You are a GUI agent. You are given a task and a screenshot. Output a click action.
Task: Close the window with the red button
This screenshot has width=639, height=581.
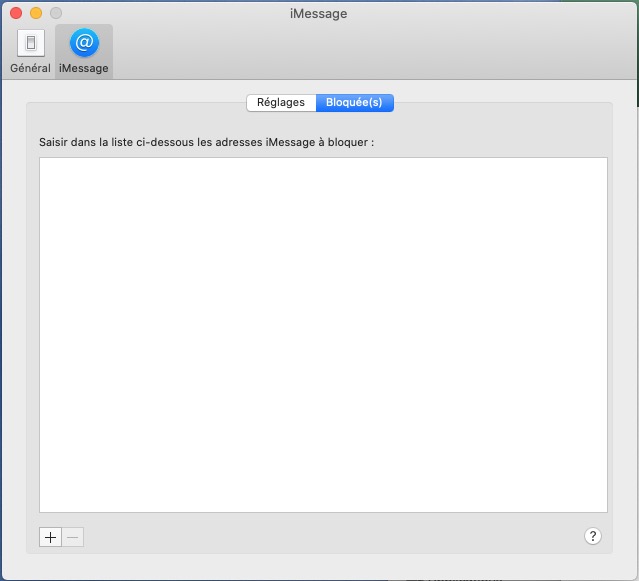pyautogui.click(x=16, y=13)
